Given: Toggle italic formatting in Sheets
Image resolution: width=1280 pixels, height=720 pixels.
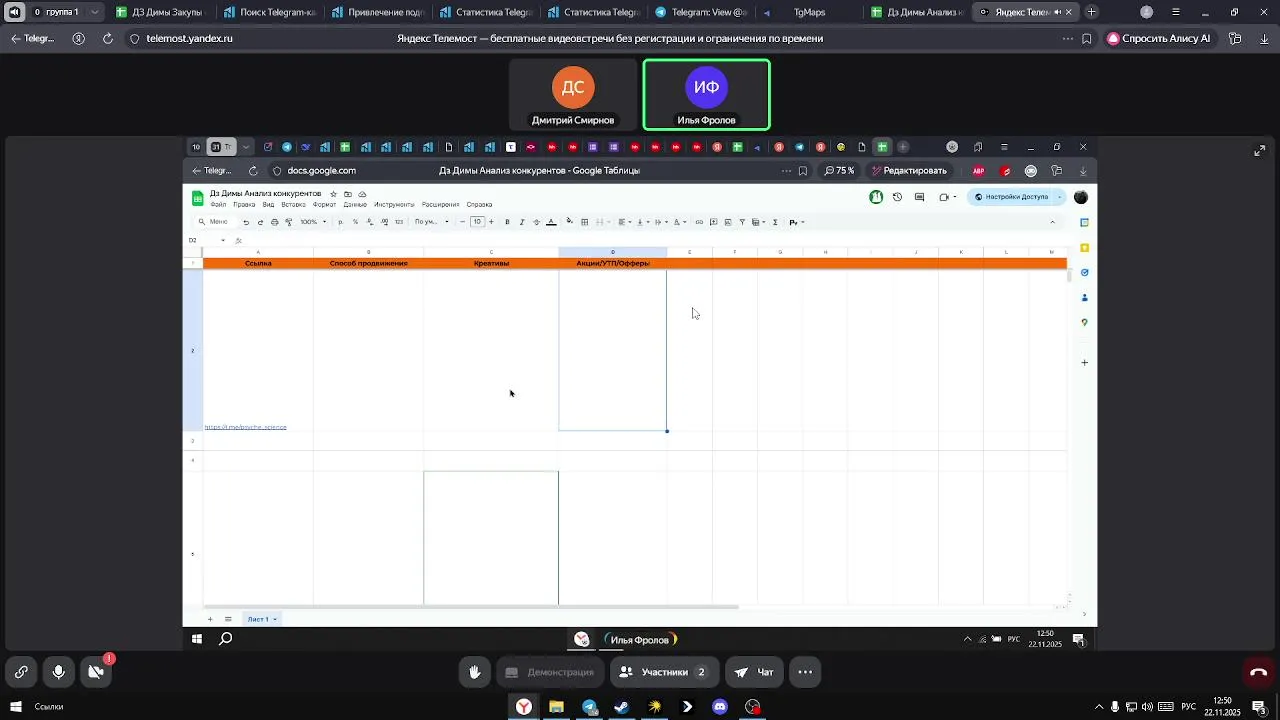Looking at the screenshot, I should point(521,222).
